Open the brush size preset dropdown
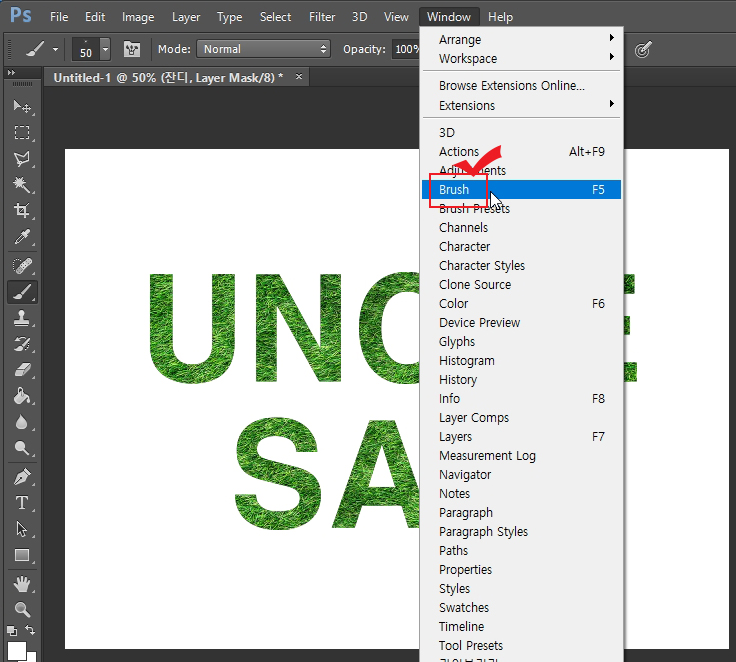736x662 pixels. pyautogui.click(x=105, y=49)
